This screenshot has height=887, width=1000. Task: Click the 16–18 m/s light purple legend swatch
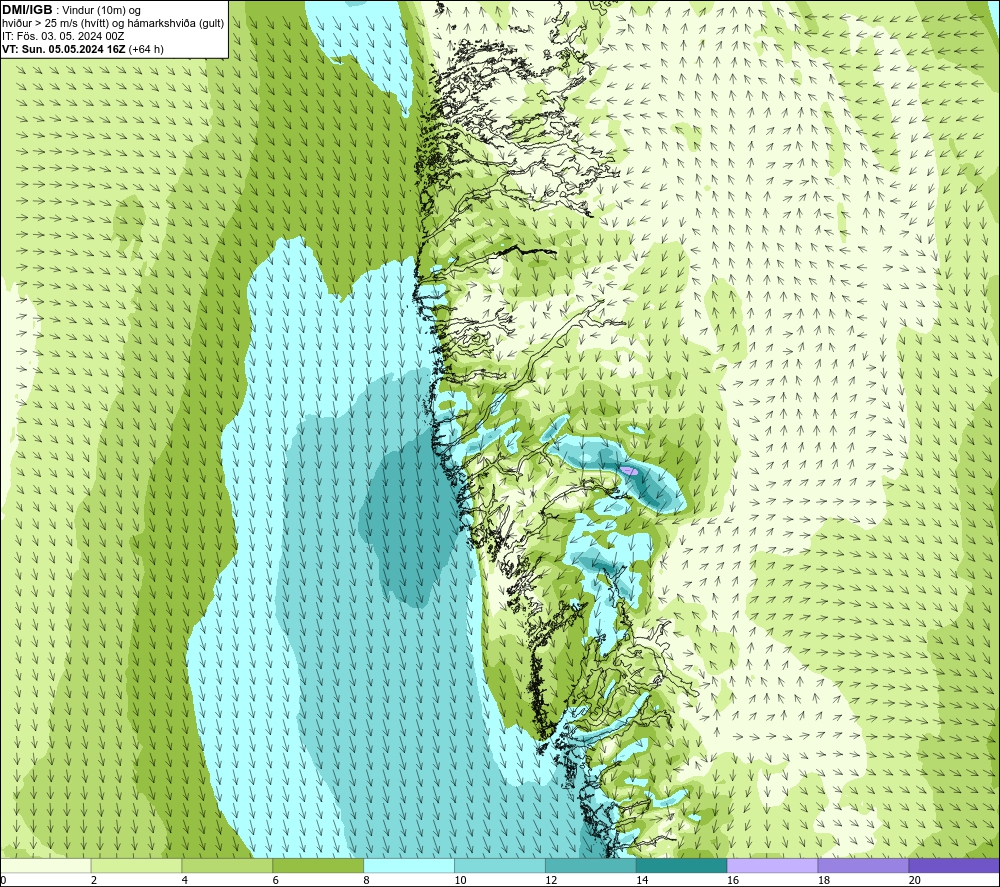(x=772, y=866)
